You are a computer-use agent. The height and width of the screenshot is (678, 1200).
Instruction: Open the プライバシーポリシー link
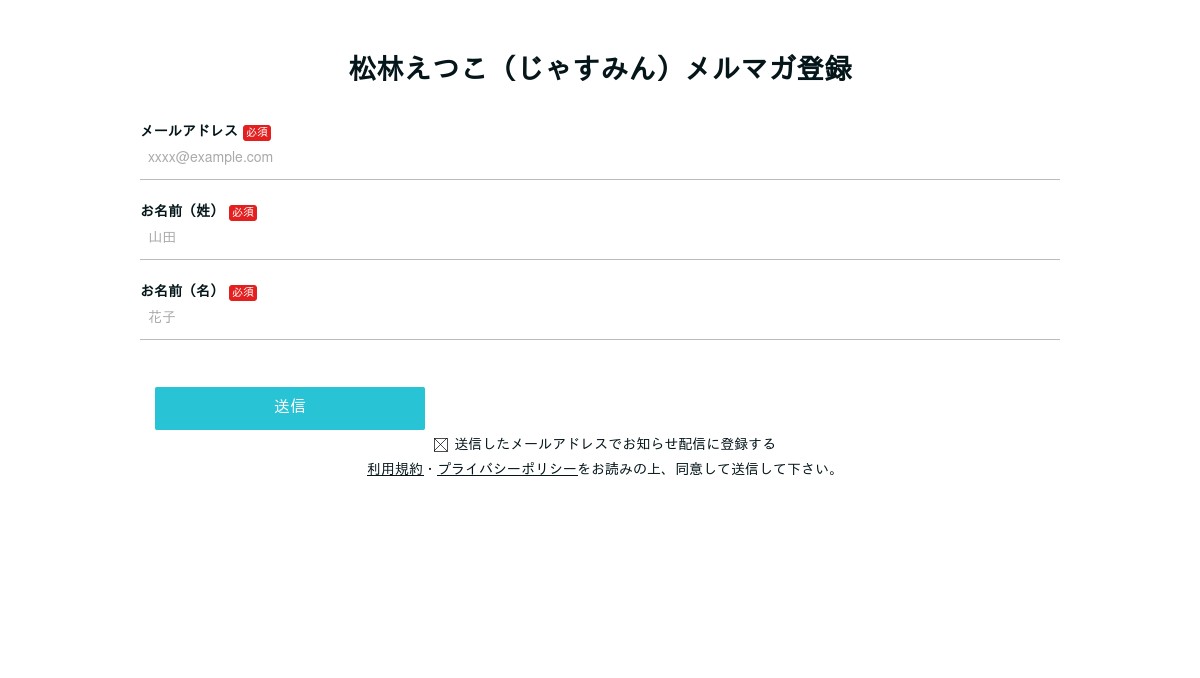[507, 469]
